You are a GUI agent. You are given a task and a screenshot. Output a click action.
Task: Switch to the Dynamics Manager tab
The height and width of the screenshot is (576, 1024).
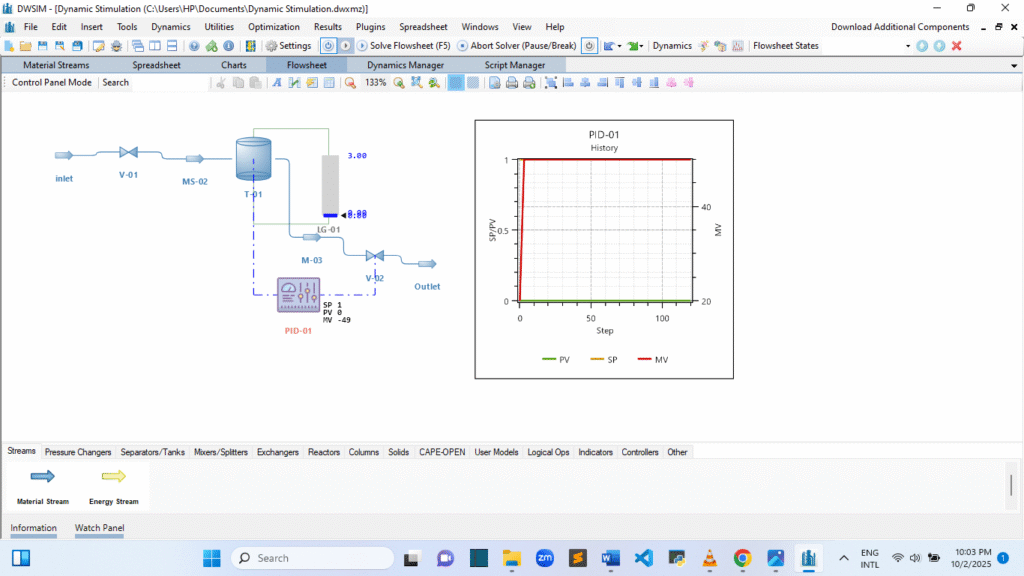click(406, 65)
